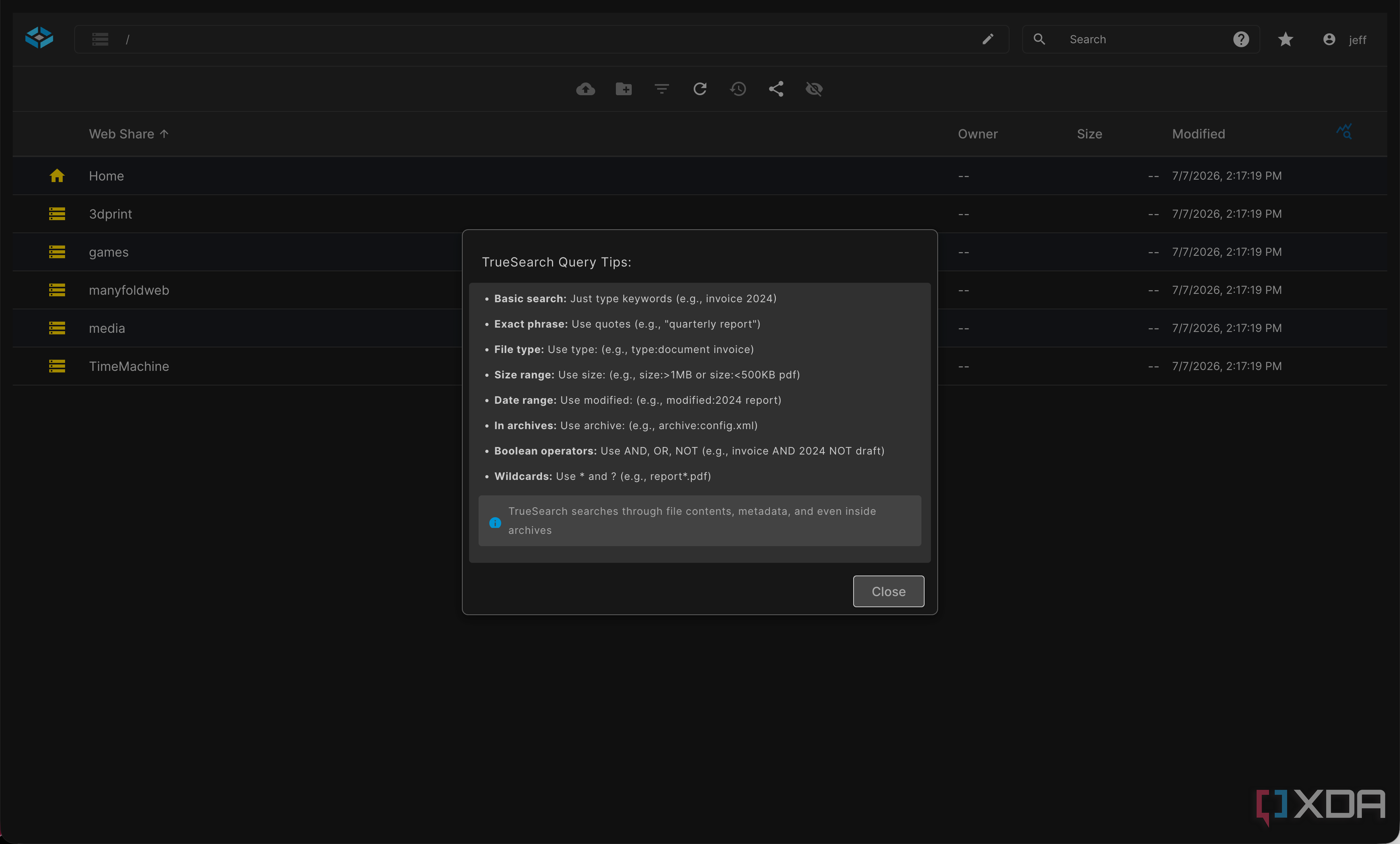Edit the path with pencil icon
Image resolution: width=1400 pixels, height=844 pixels.
pos(988,38)
